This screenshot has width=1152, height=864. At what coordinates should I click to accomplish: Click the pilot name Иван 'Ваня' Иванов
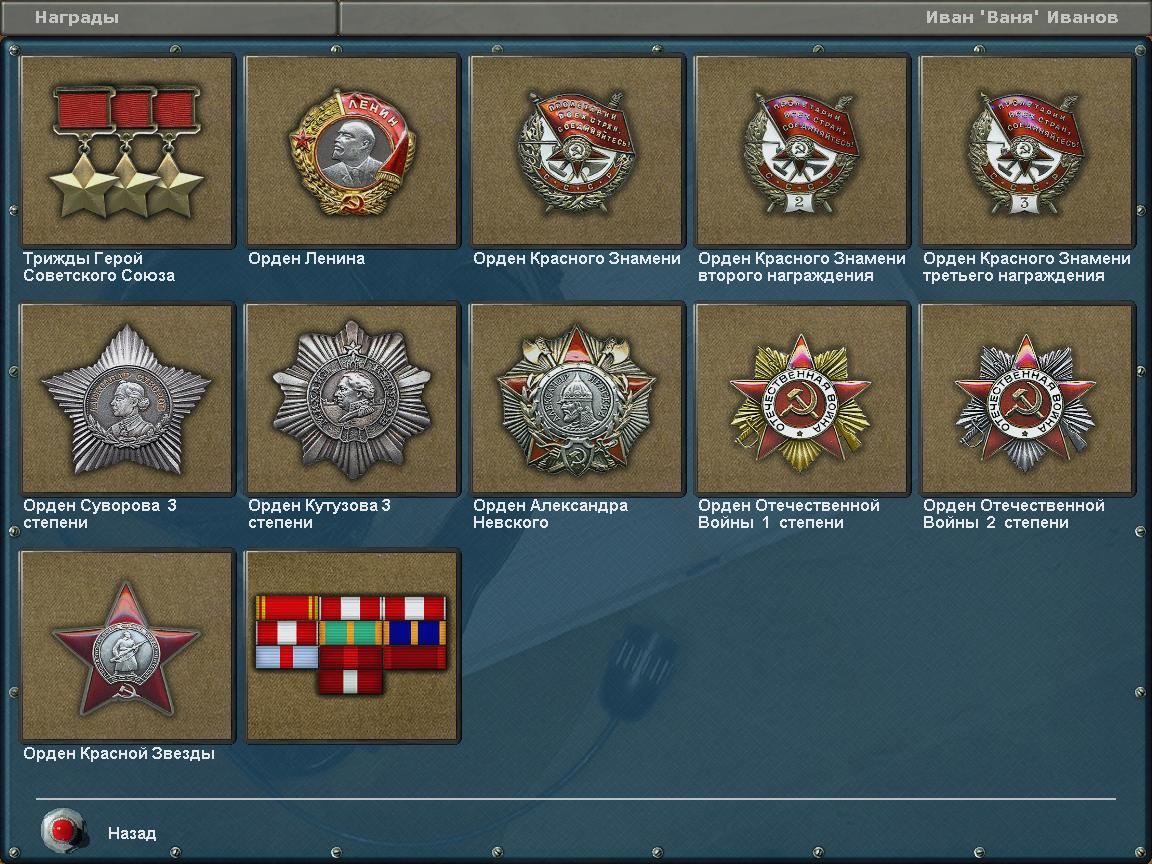pos(1021,17)
